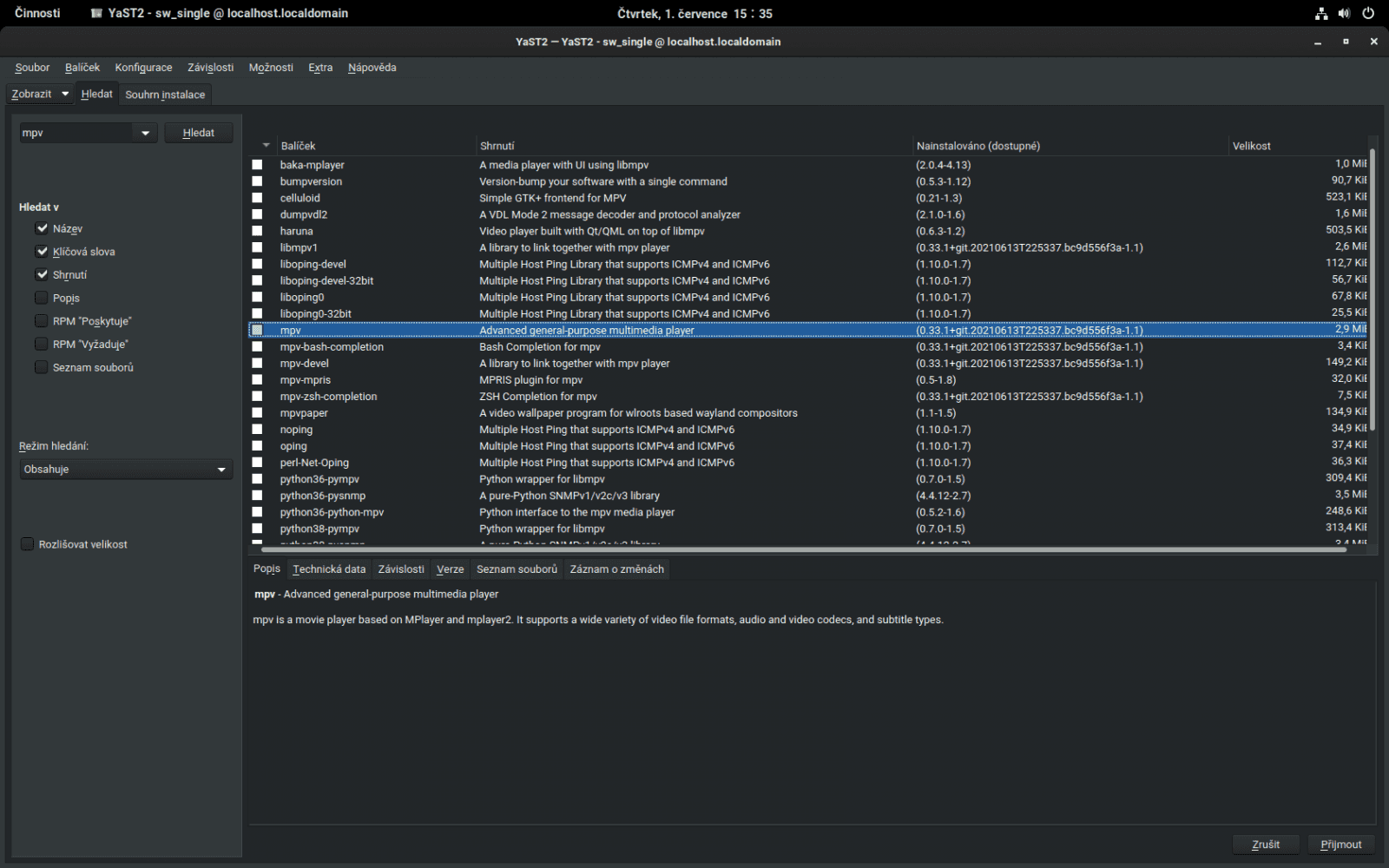Check the celluloid package checkbox
Image resolution: width=1389 pixels, height=868 pixels.
257,198
